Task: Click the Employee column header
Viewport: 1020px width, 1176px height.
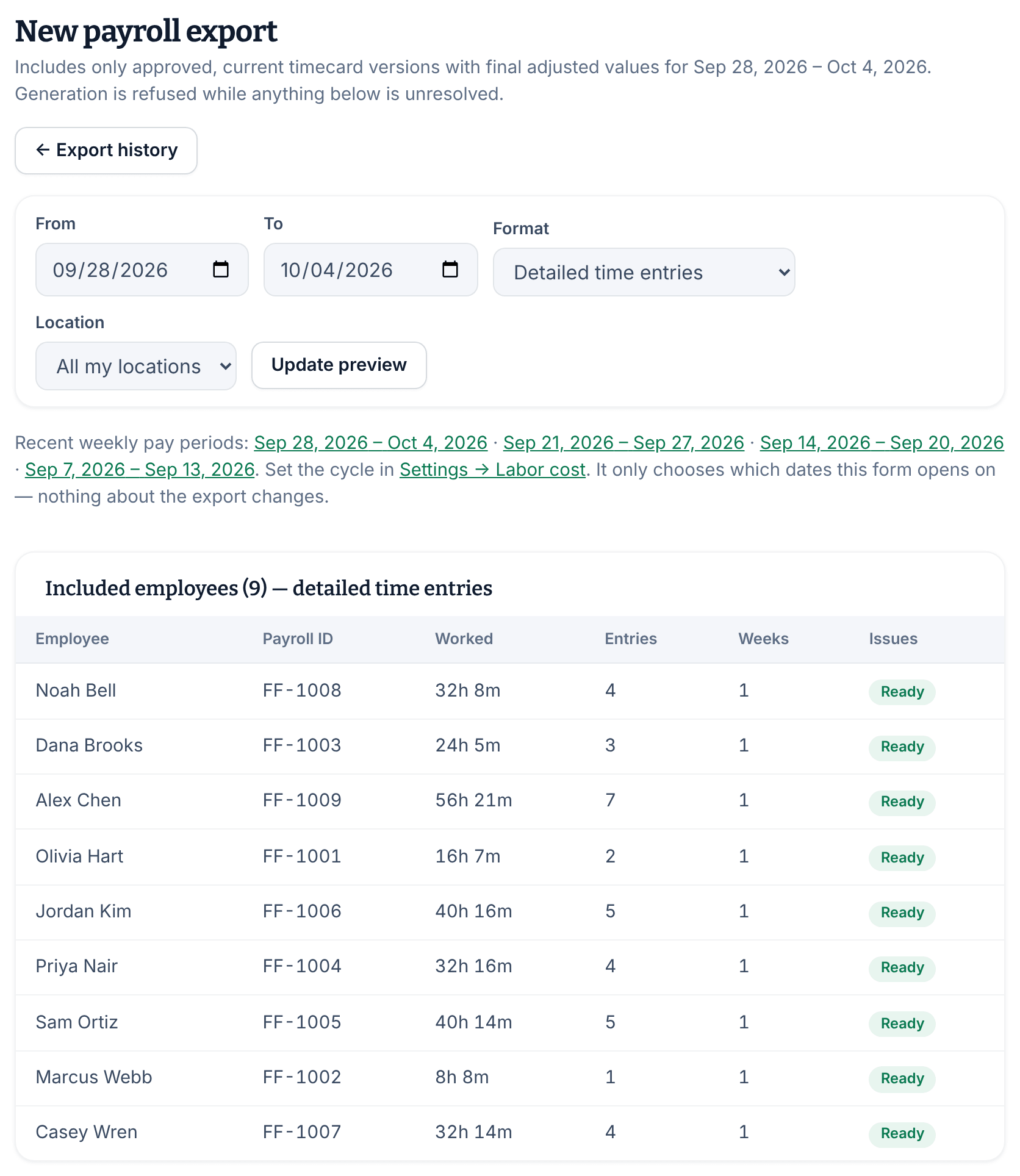Action: [73, 639]
